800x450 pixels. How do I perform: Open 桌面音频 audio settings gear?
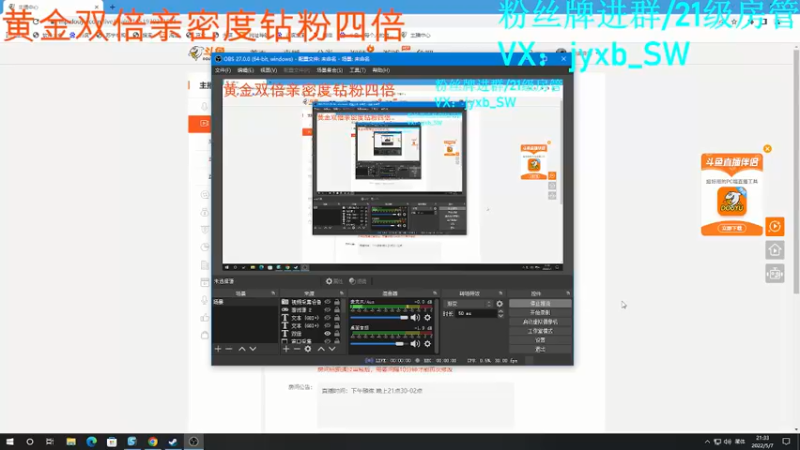pyautogui.click(x=428, y=344)
